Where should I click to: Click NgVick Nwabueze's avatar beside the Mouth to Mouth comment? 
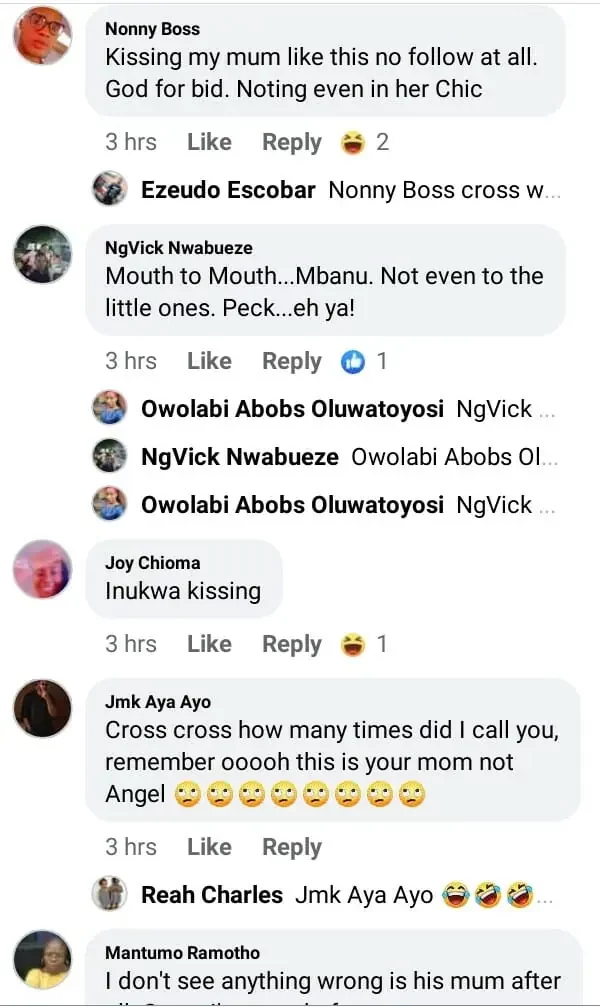click(x=42, y=254)
